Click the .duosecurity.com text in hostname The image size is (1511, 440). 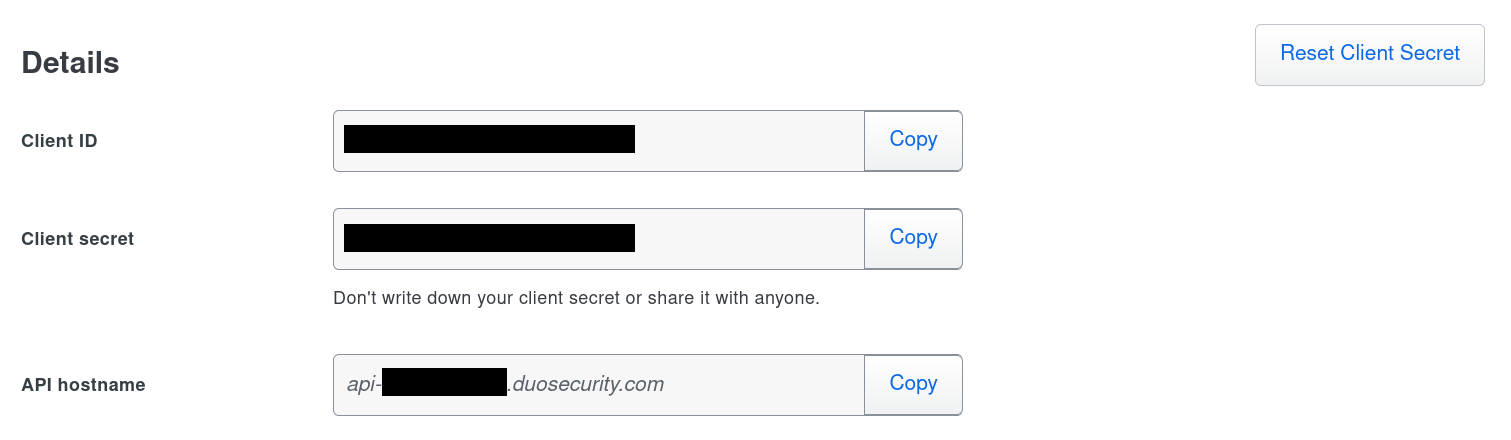pos(586,384)
